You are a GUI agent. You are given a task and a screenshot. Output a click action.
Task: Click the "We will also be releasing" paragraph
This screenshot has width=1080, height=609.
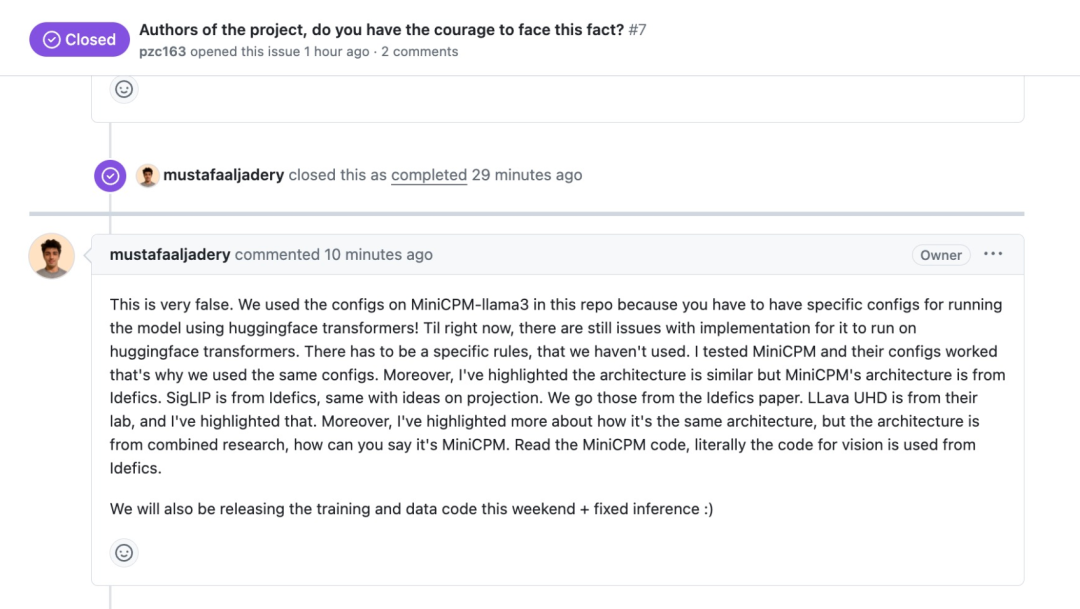(x=411, y=509)
